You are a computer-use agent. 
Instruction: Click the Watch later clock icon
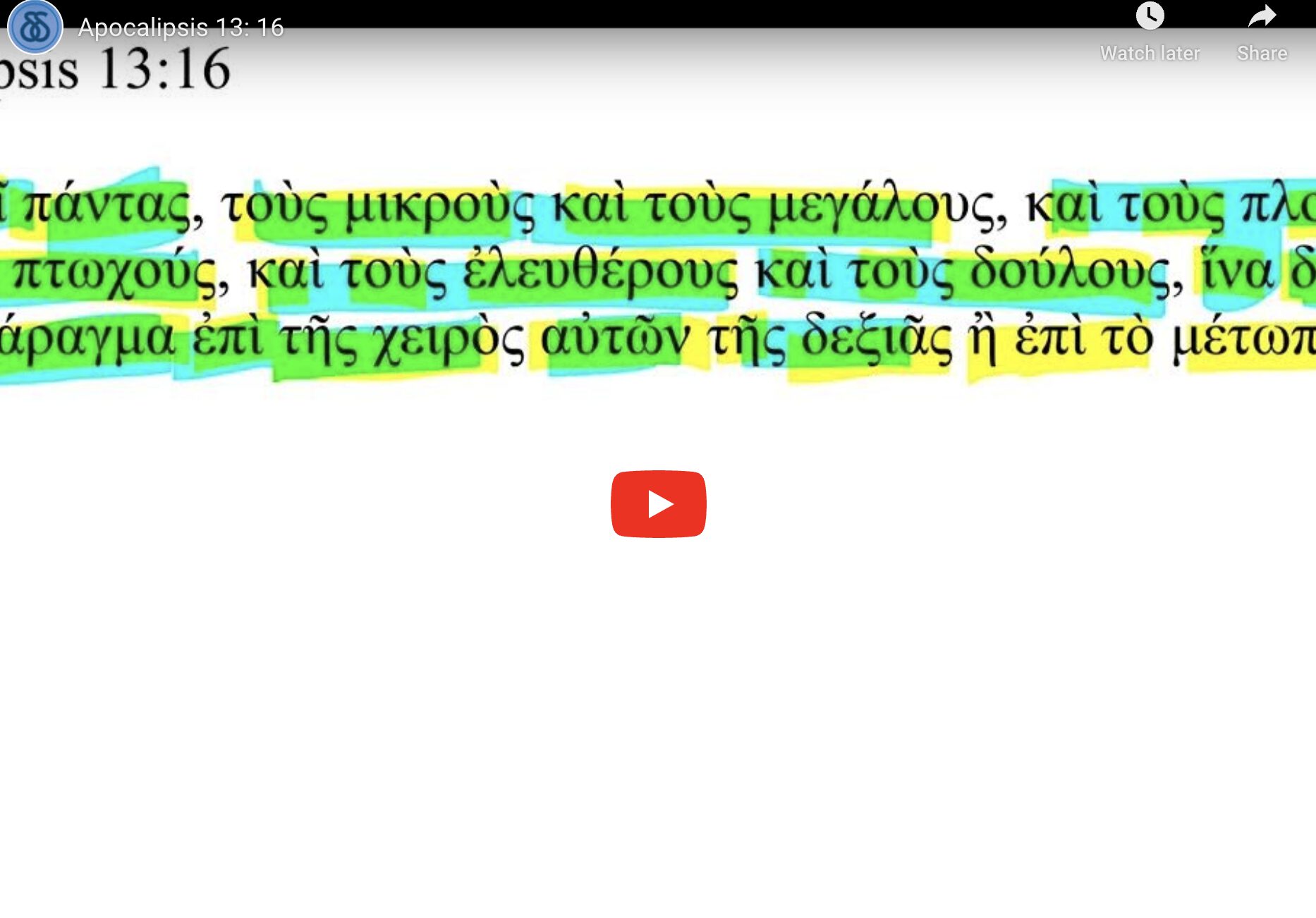click(1150, 16)
